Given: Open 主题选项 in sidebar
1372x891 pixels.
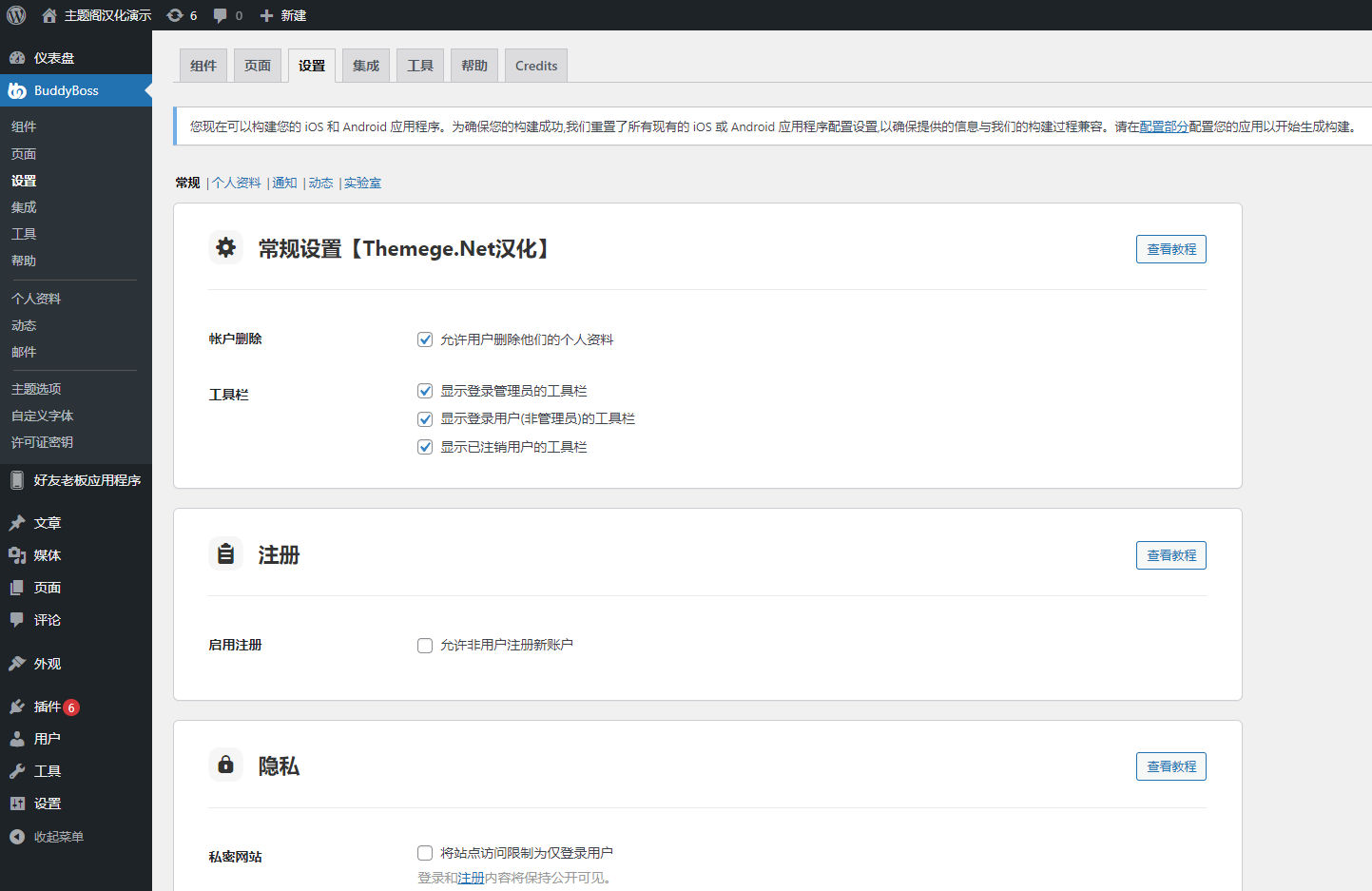Looking at the screenshot, I should 36,389.
